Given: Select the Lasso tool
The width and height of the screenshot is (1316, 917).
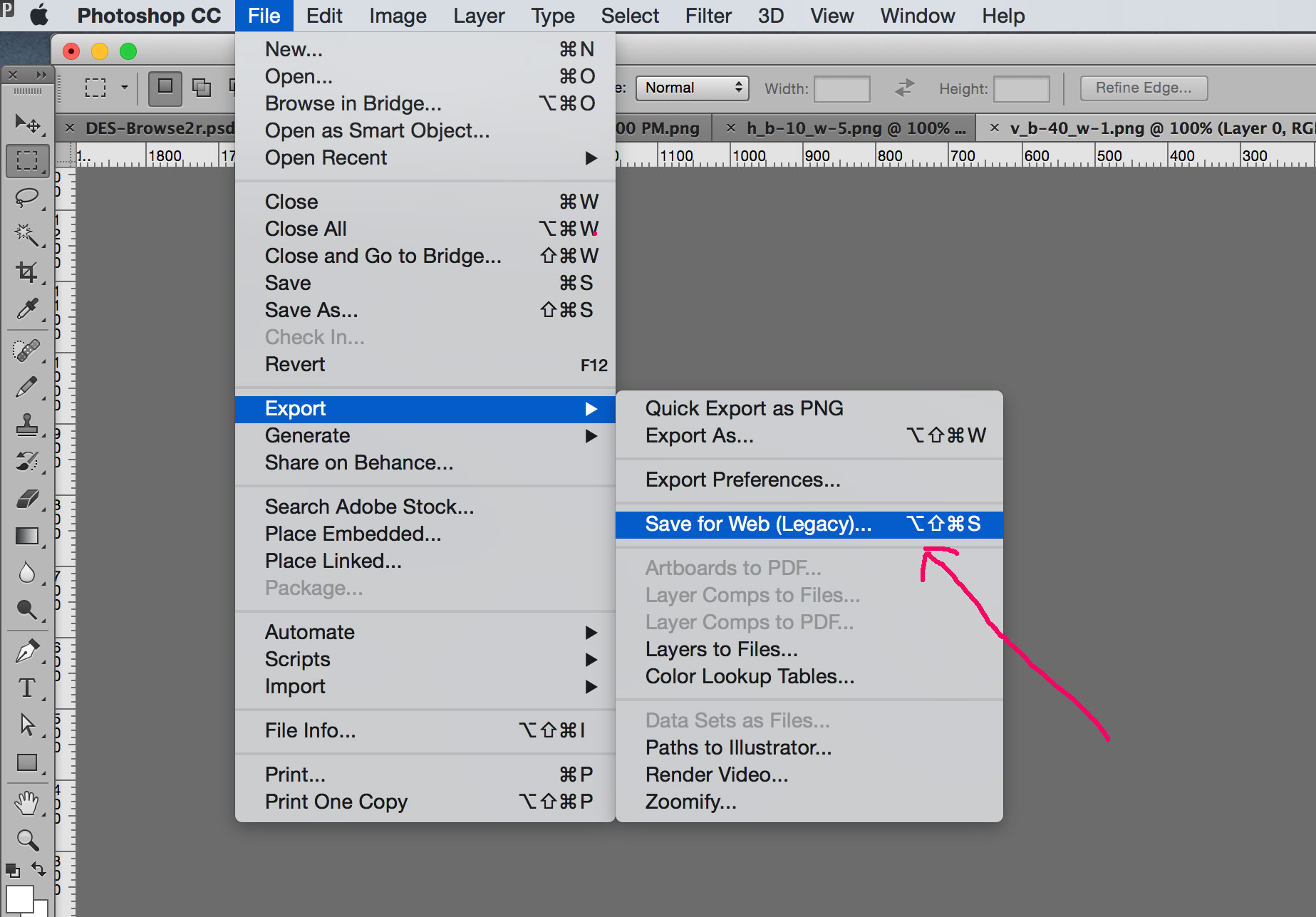Looking at the screenshot, I should click(26, 197).
